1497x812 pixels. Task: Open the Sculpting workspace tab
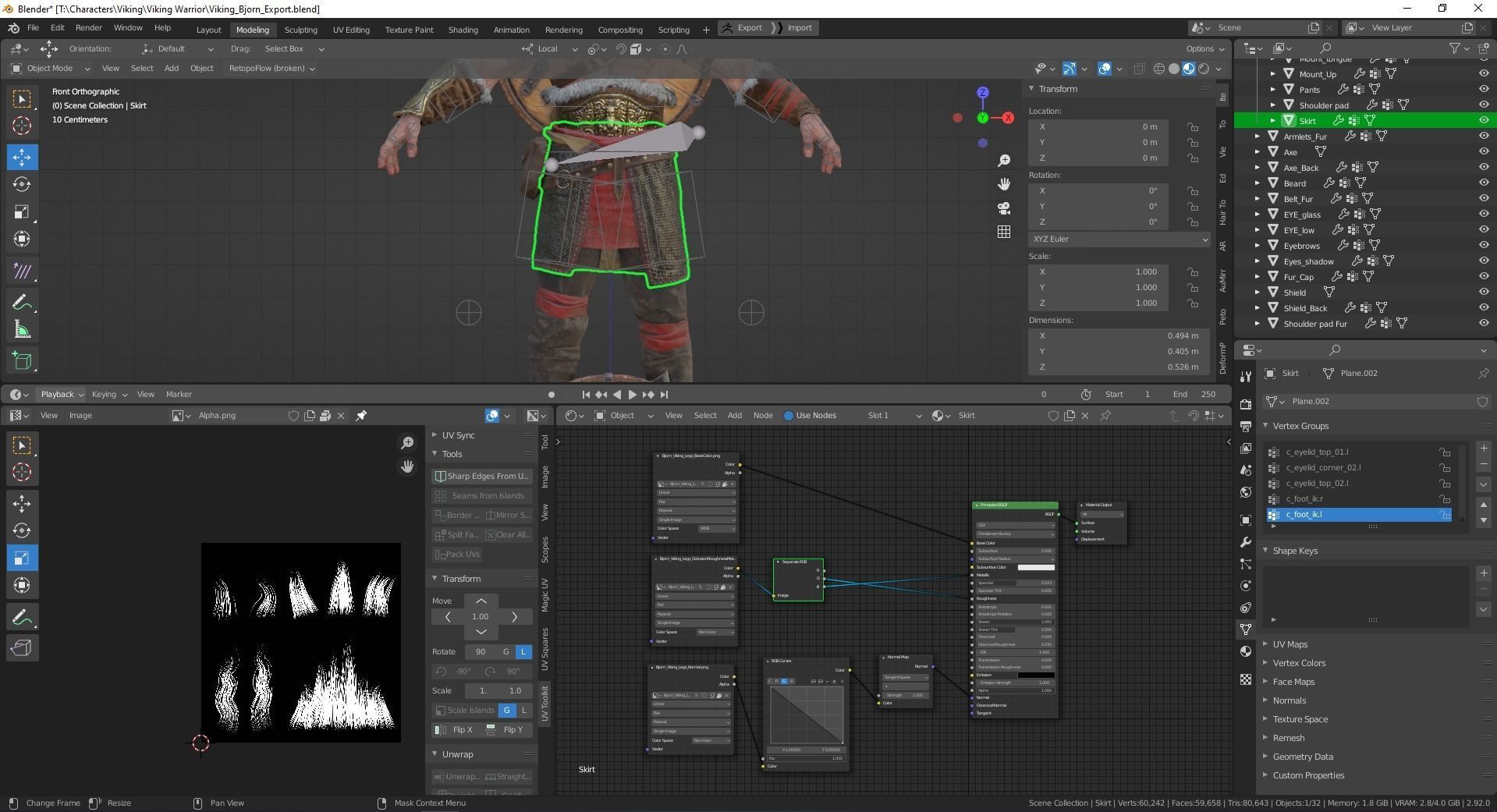[x=300, y=30]
